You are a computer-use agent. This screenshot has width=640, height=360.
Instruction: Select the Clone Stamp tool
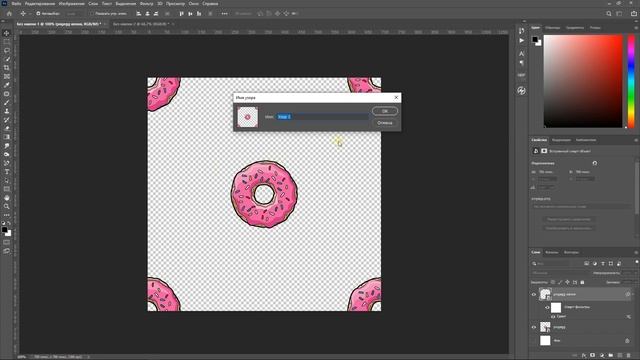point(7,111)
